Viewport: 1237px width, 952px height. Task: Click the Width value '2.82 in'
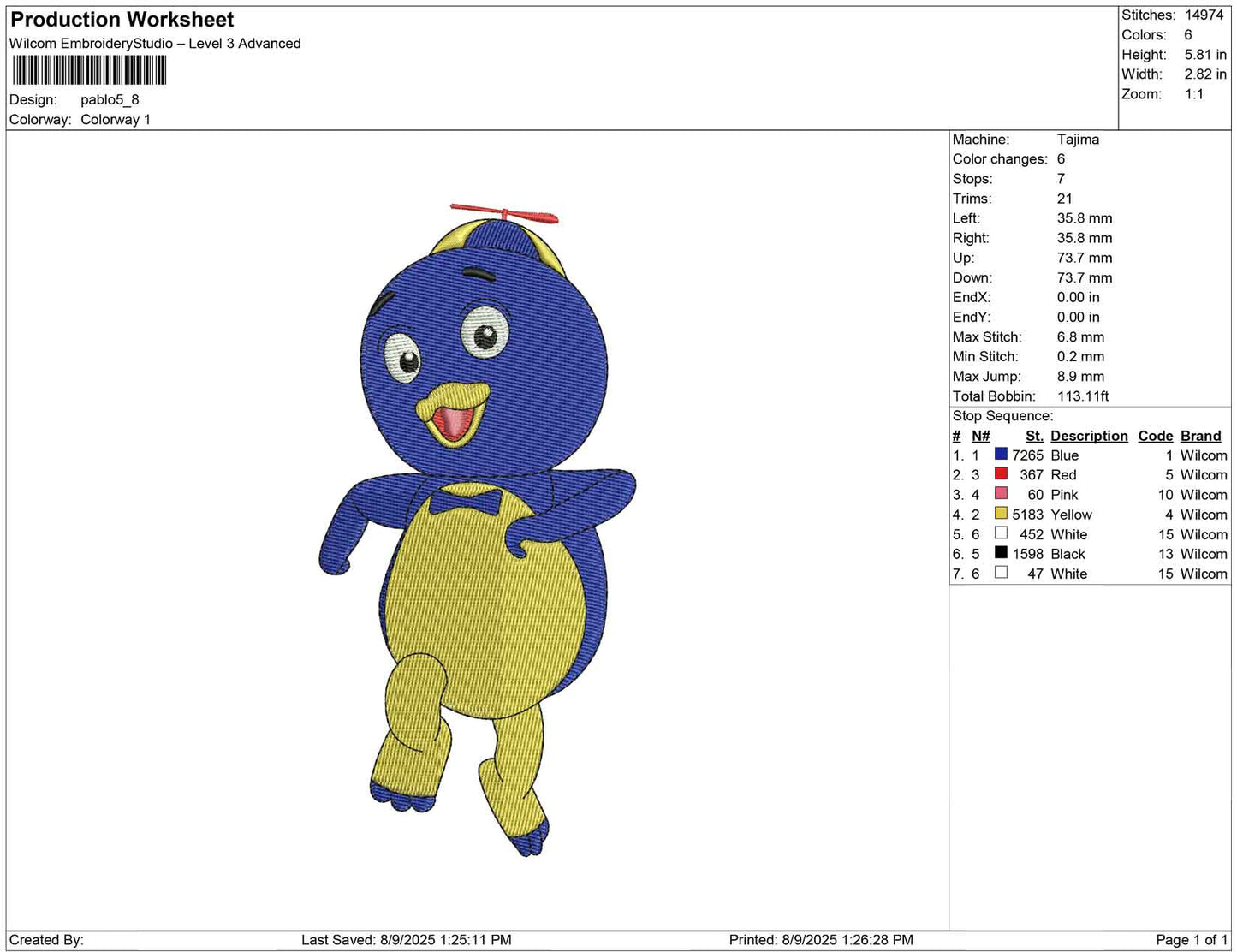tap(1205, 74)
